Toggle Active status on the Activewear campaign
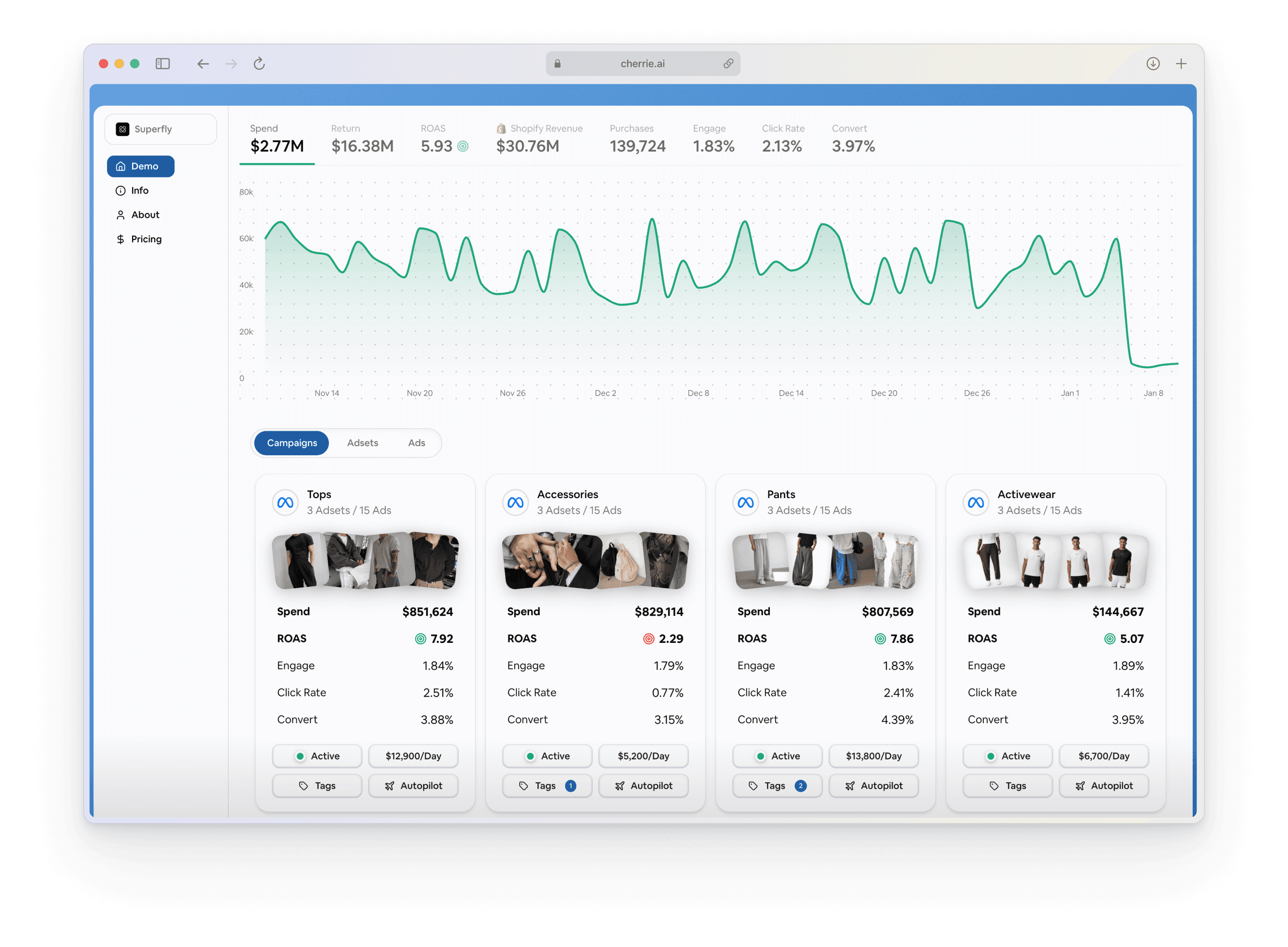Viewport: 1288px width, 947px height. tap(1007, 756)
